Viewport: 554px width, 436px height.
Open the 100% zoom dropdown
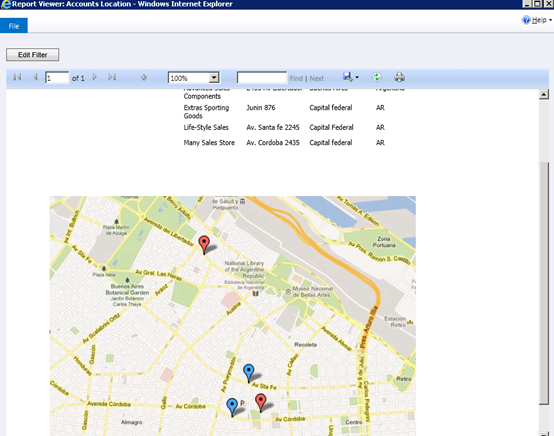pos(214,78)
